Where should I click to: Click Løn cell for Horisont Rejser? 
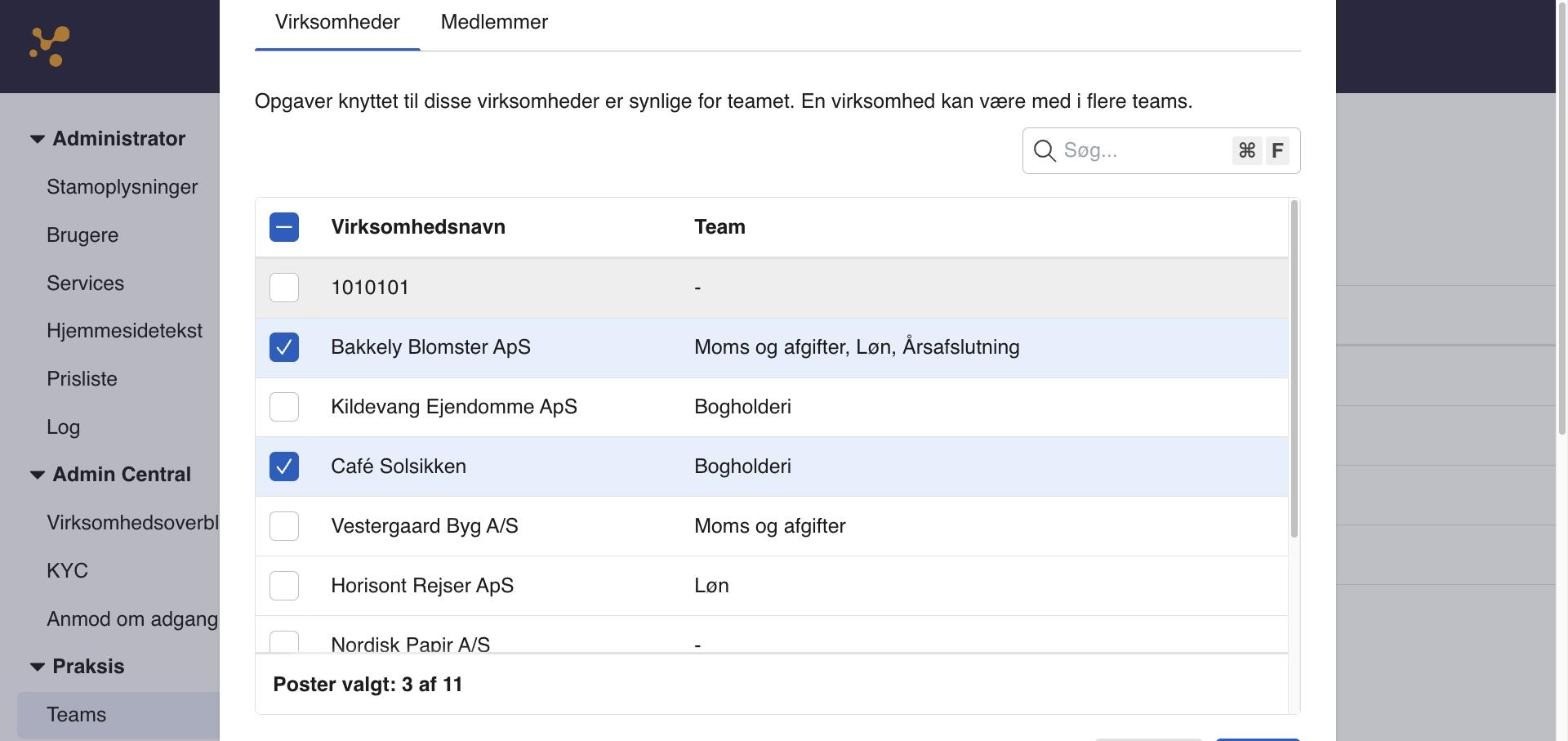(712, 586)
